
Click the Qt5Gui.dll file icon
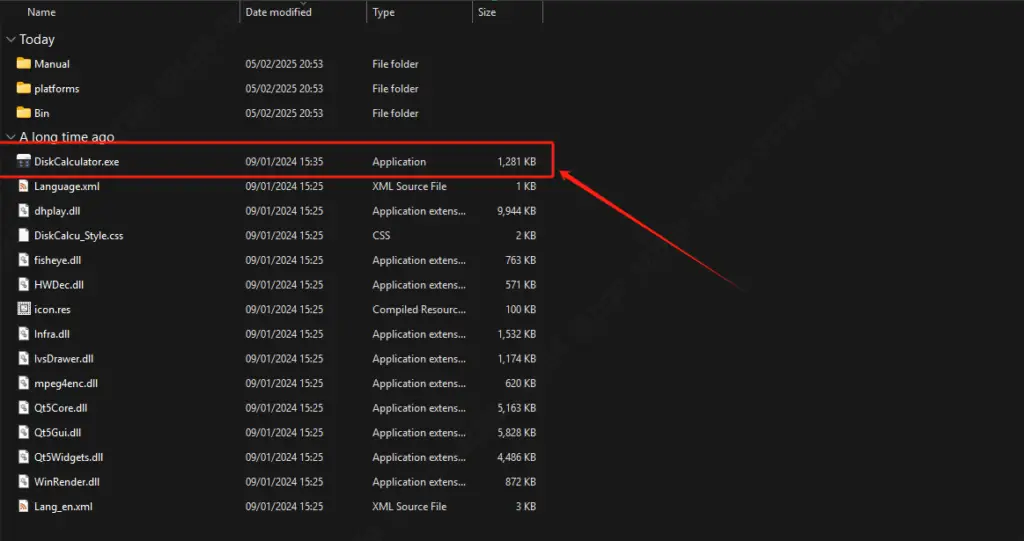pyautogui.click(x=24, y=433)
